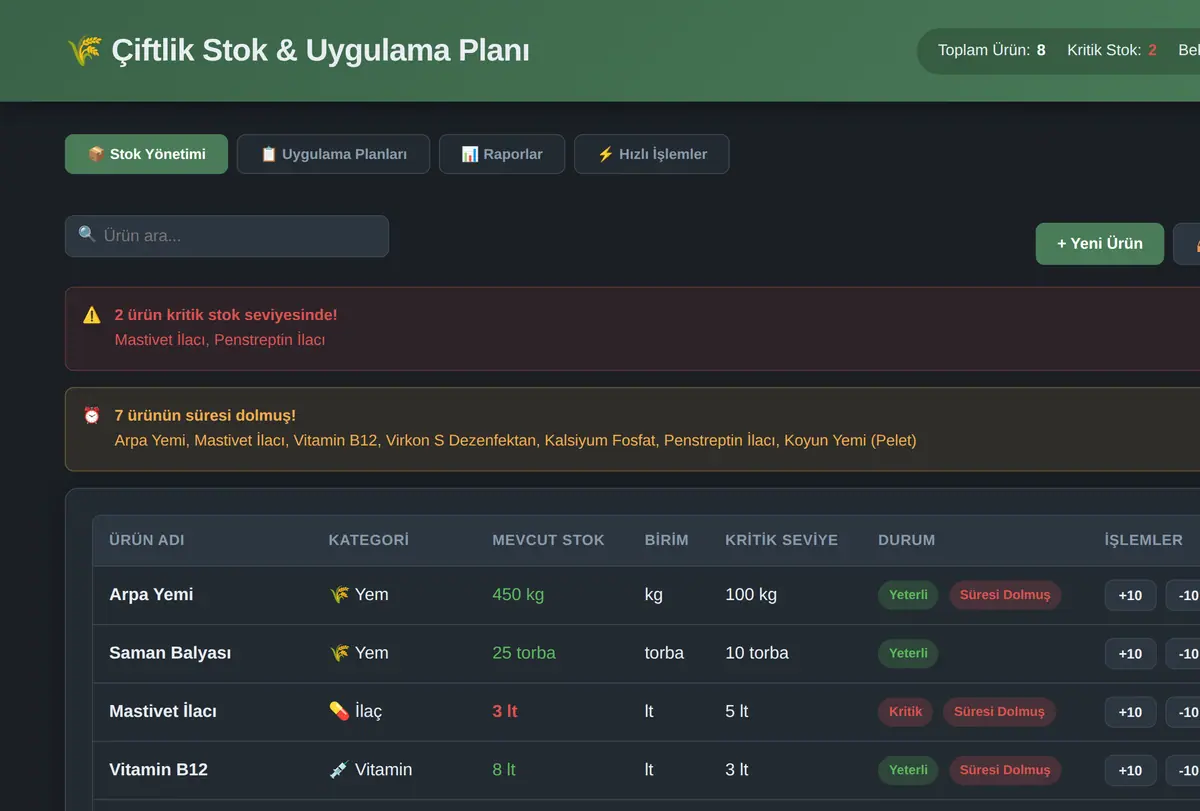Select the Arpa Yemi product name
Viewport: 1200px width, 811px height.
(x=151, y=595)
